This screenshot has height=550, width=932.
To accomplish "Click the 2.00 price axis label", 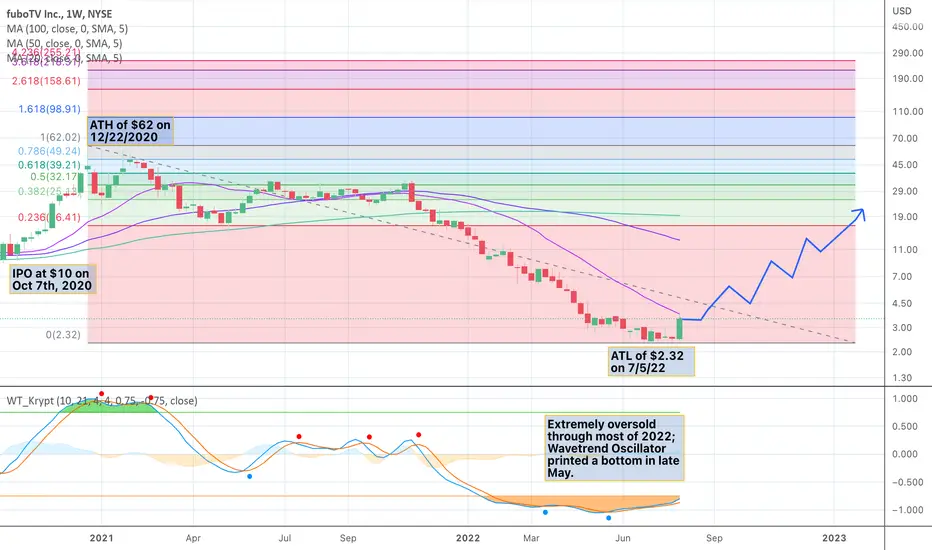I will 902,352.
